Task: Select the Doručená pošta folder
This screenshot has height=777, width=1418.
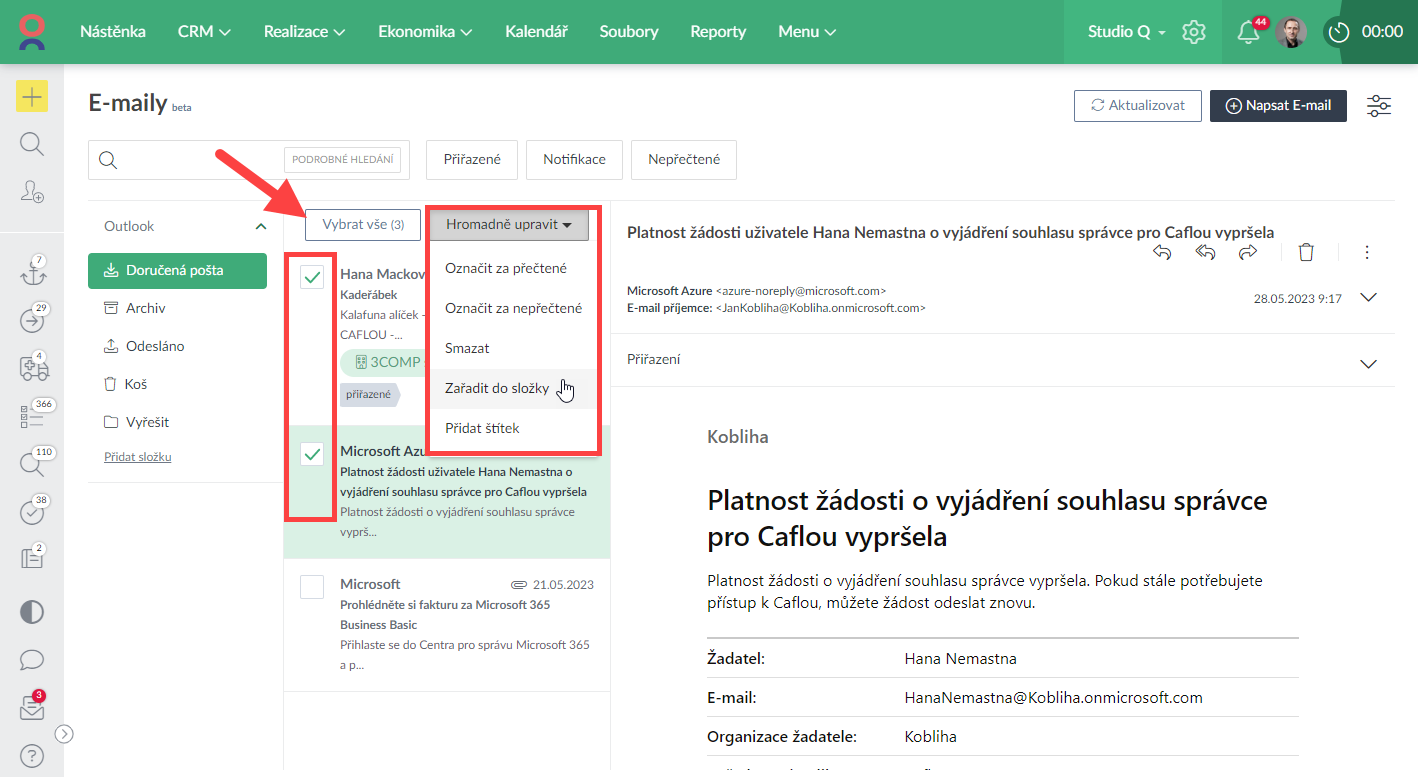Action: click(x=177, y=271)
